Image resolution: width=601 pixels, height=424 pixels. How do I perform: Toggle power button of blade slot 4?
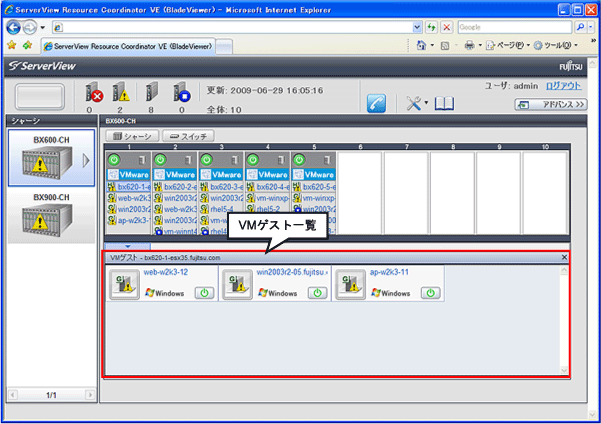point(253,159)
